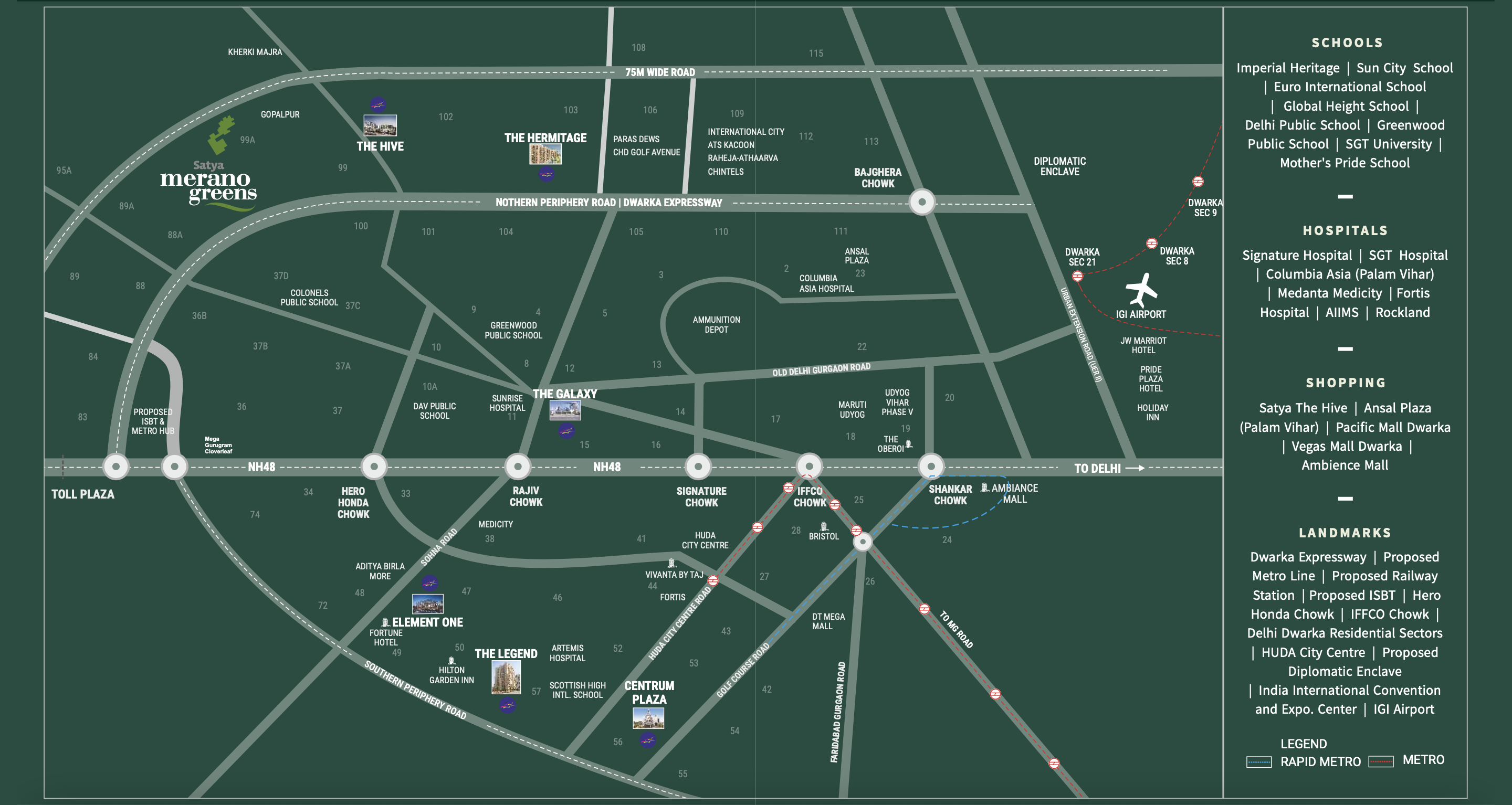Click the 'DAV PUBLIC SCHOOL' label

pos(434,411)
